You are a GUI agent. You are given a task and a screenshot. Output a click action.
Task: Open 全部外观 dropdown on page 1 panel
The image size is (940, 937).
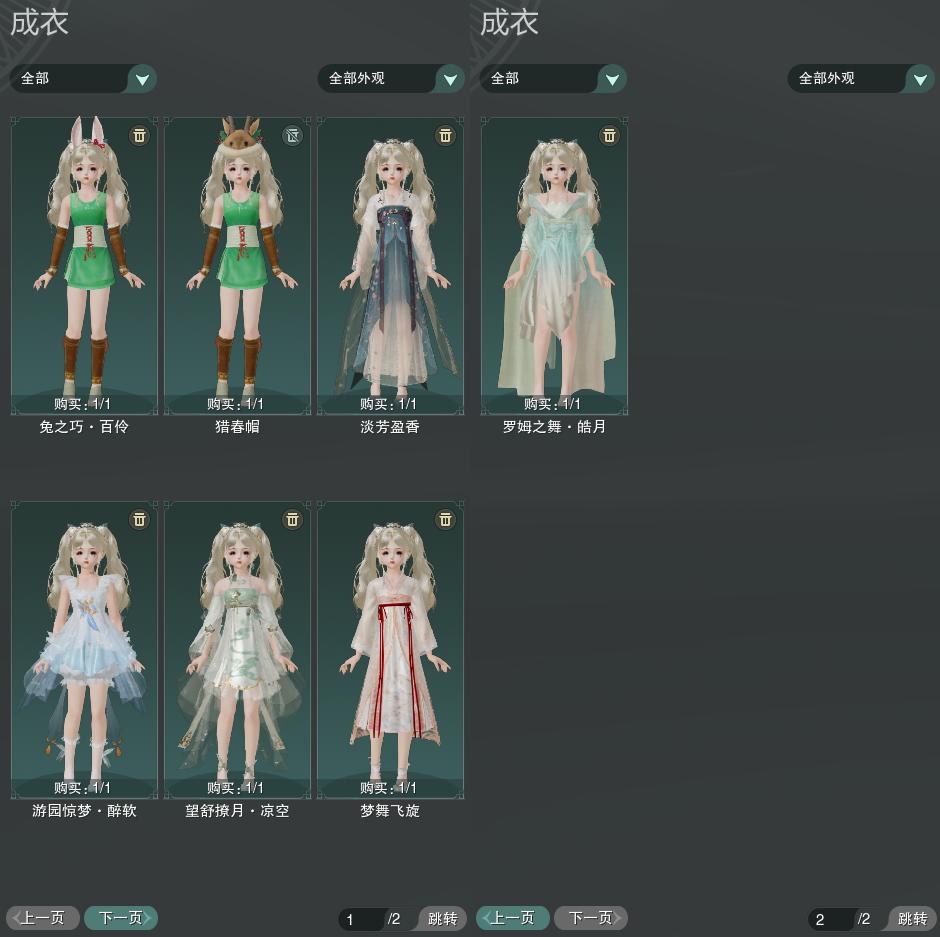point(391,79)
